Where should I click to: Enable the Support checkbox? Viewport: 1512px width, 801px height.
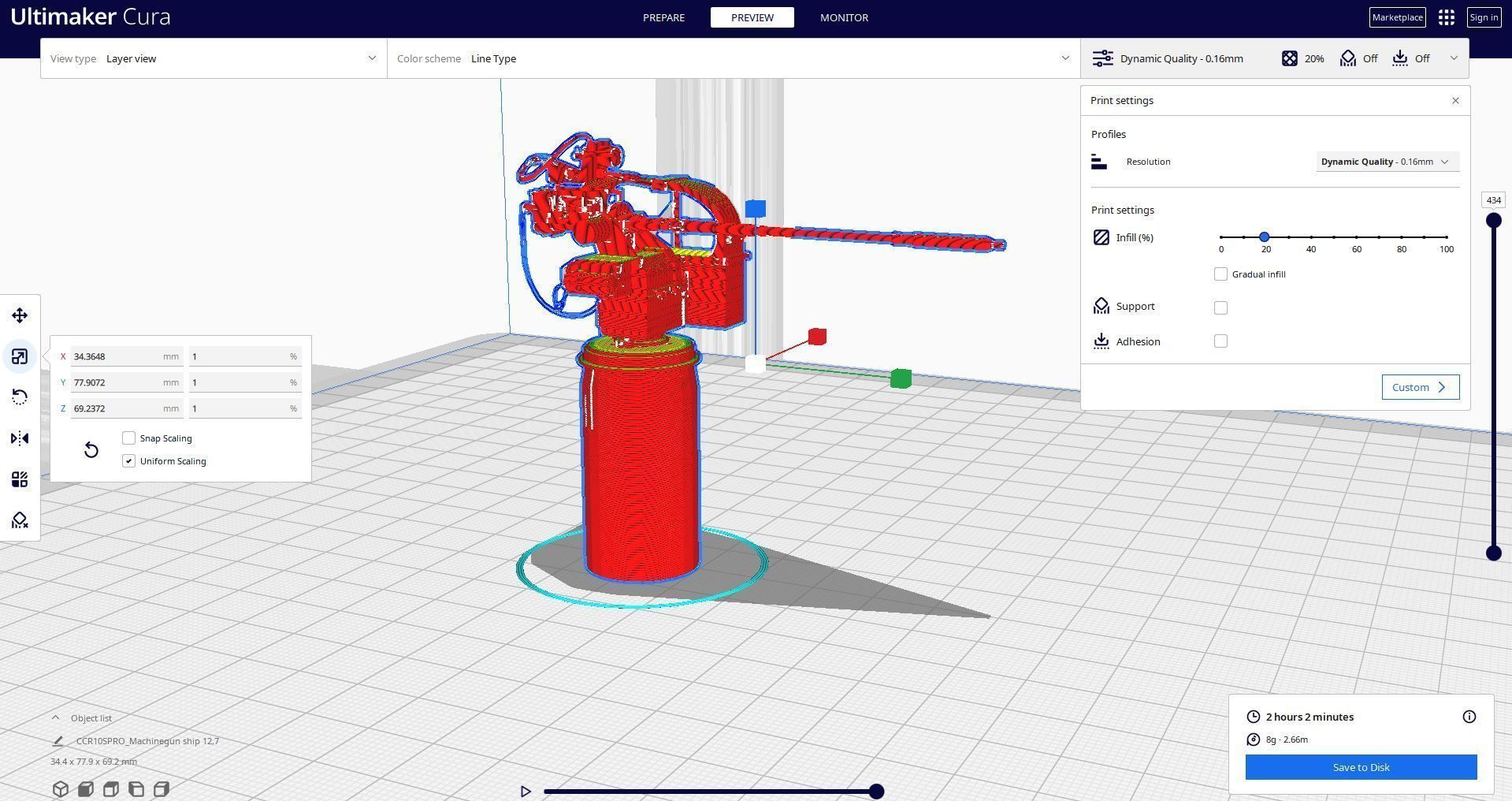coord(1220,307)
